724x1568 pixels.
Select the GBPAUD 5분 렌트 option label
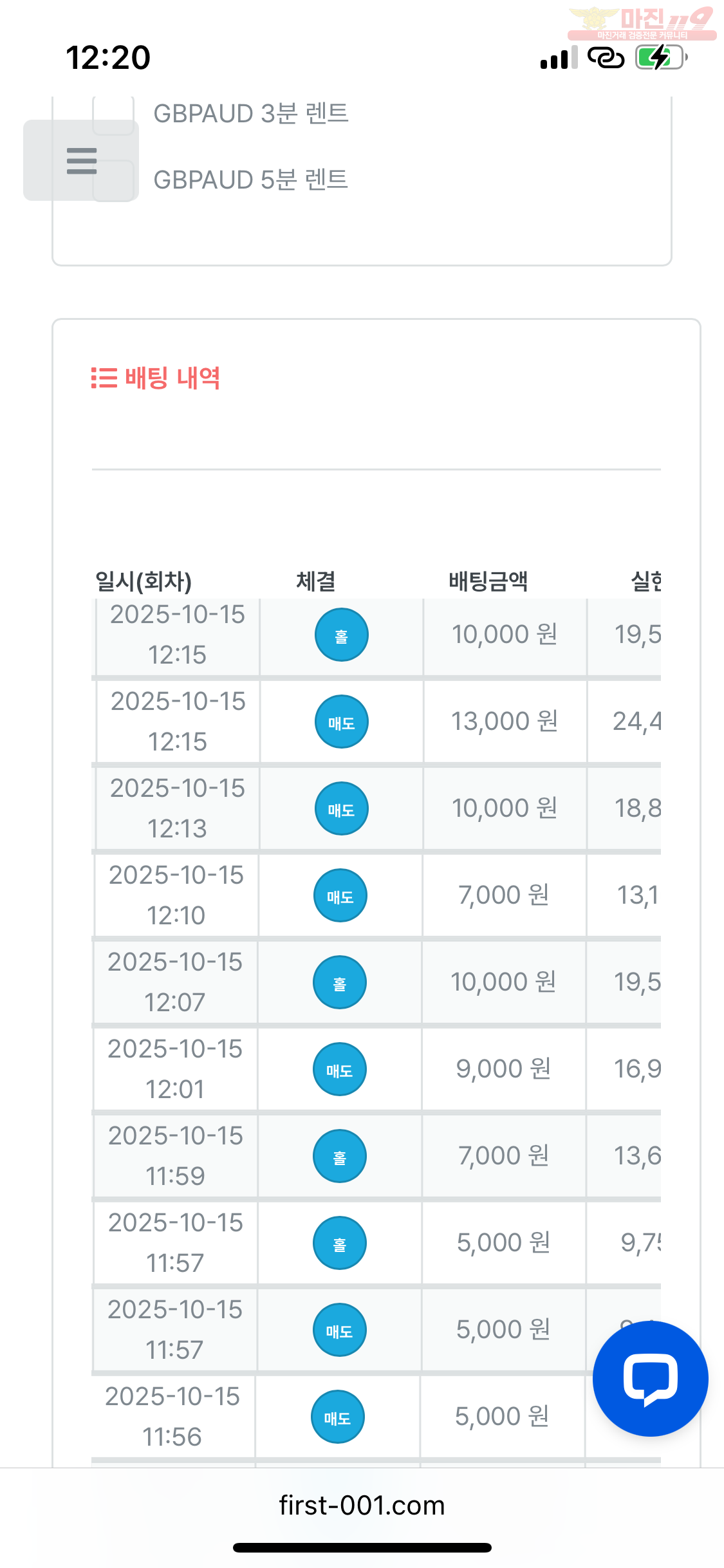[x=250, y=180]
